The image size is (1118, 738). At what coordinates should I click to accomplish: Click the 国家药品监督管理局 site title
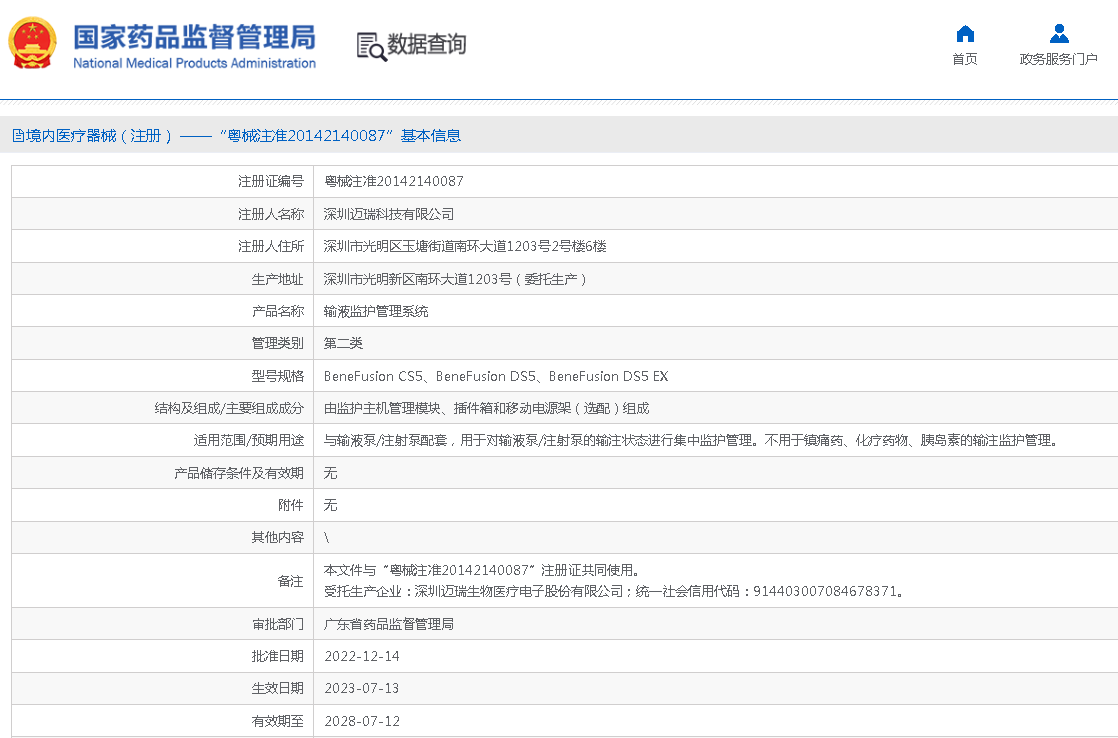tap(194, 36)
